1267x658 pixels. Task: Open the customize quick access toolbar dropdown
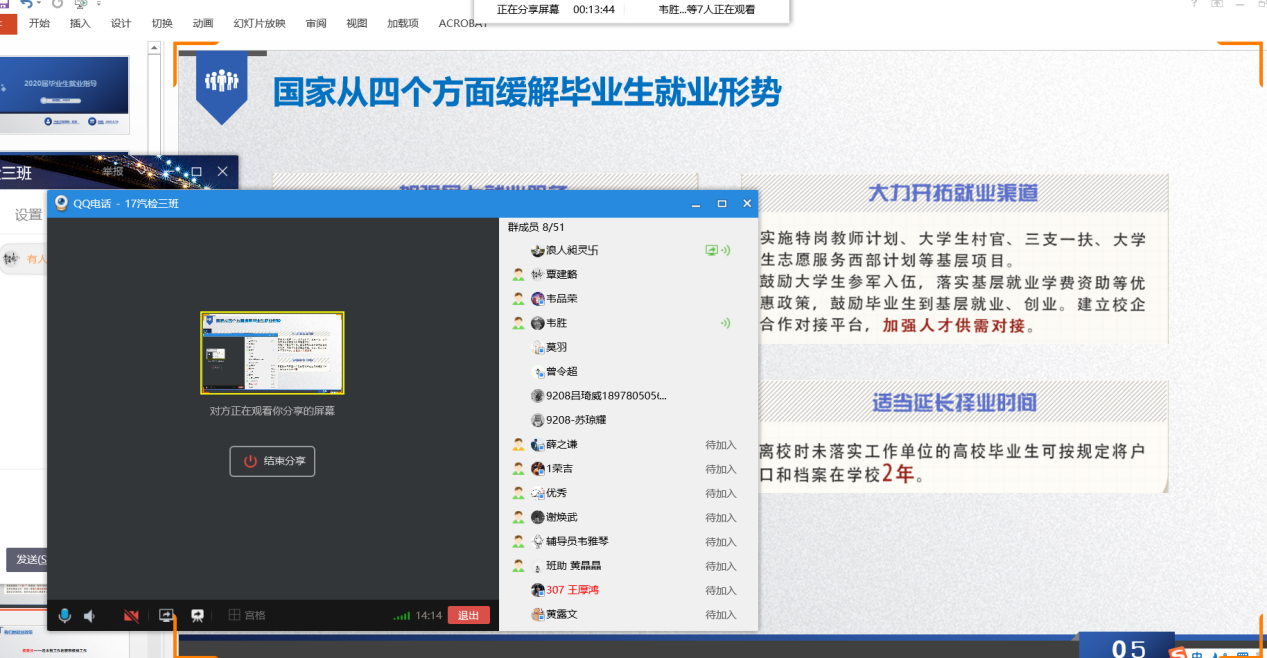pos(100,4)
